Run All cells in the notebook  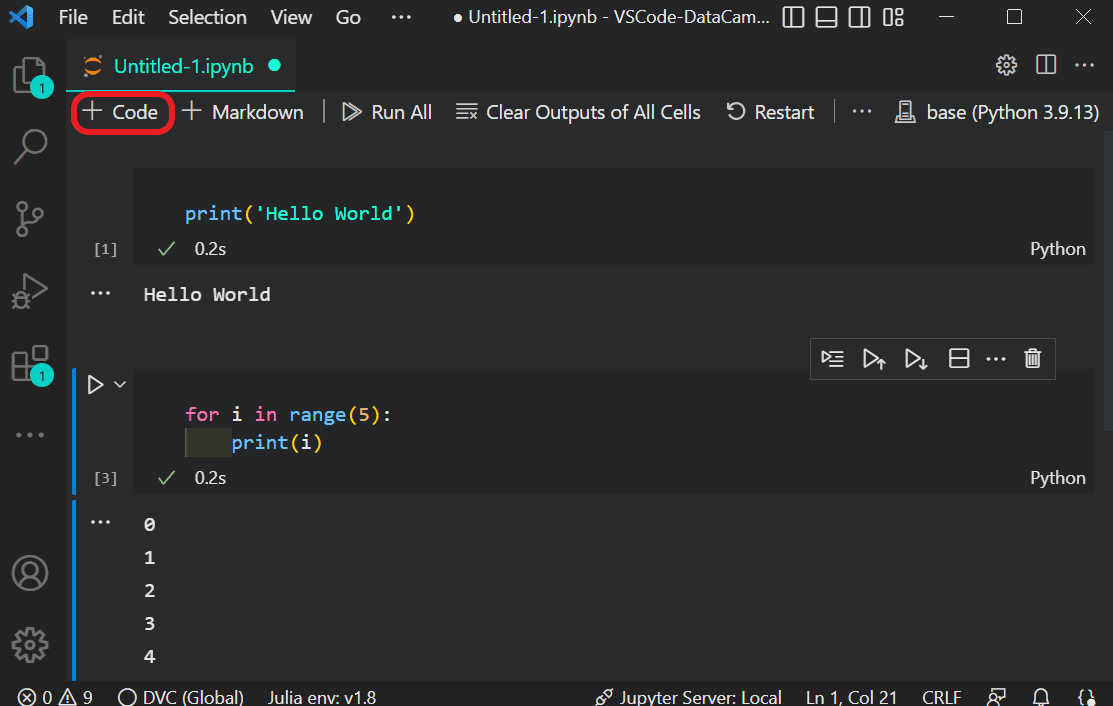[386, 112]
